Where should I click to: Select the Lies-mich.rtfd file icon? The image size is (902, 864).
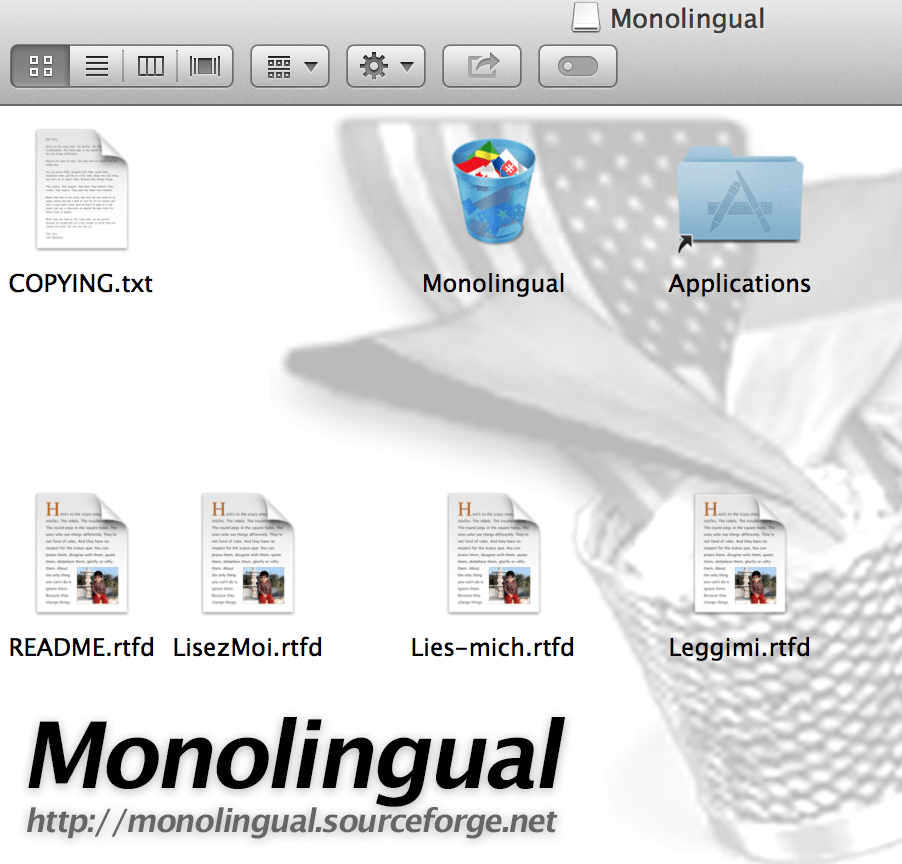tap(493, 553)
